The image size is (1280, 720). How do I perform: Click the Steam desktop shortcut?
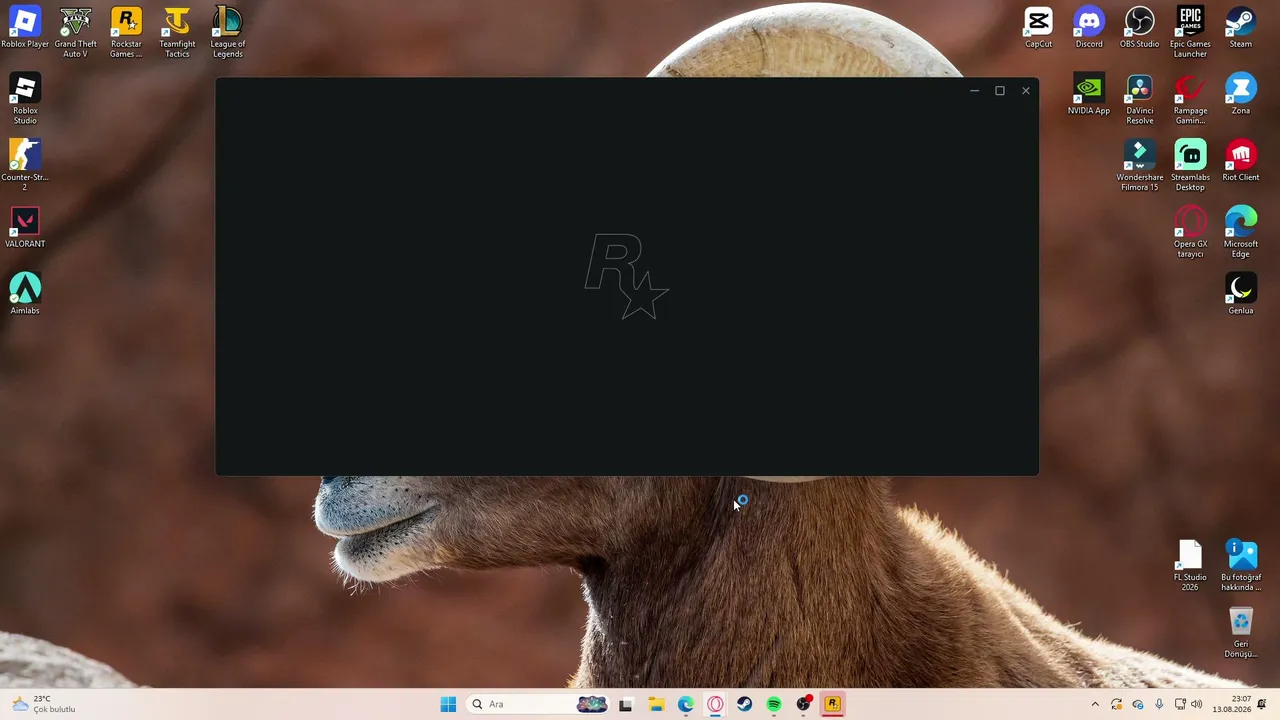click(1241, 28)
